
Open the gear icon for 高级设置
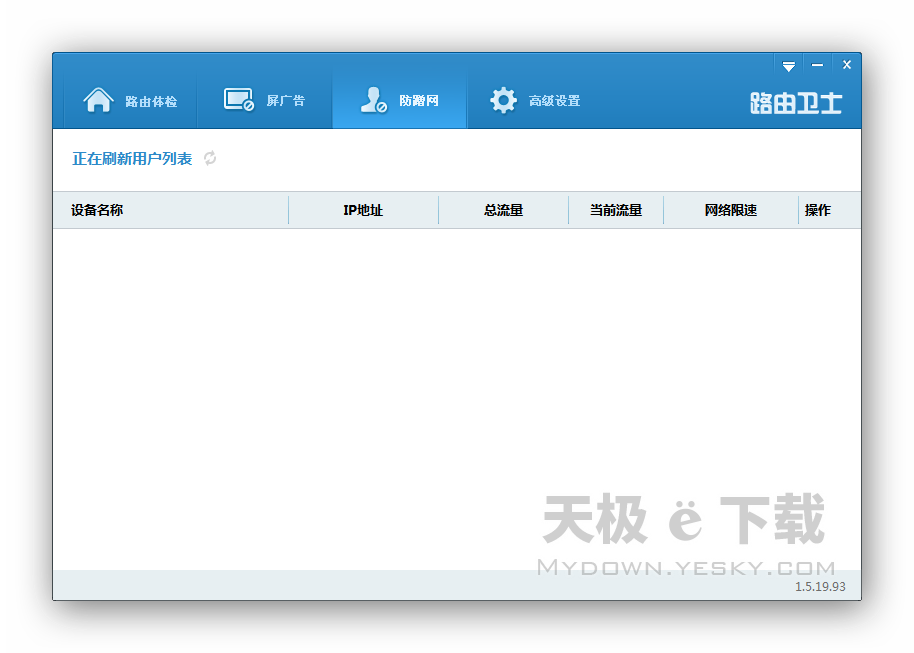pos(503,101)
